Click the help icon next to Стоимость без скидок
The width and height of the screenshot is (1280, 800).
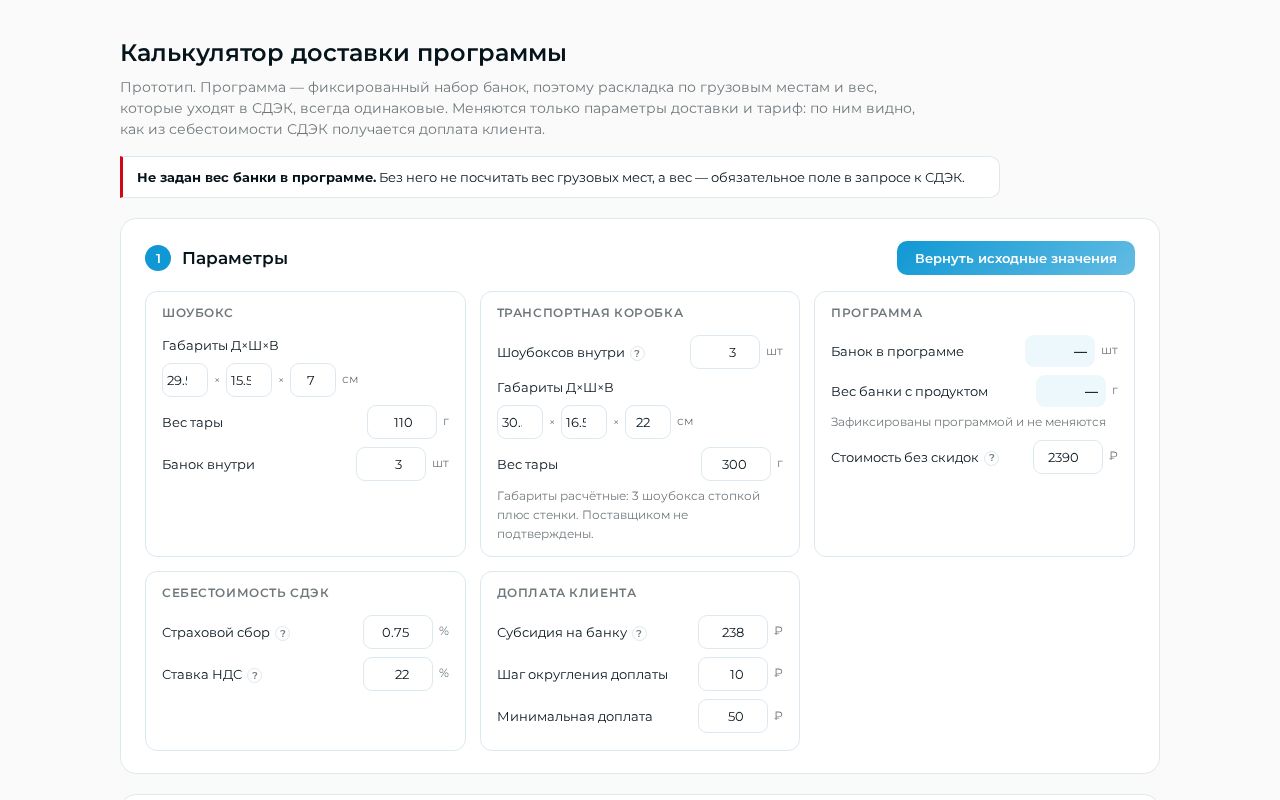(992, 458)
